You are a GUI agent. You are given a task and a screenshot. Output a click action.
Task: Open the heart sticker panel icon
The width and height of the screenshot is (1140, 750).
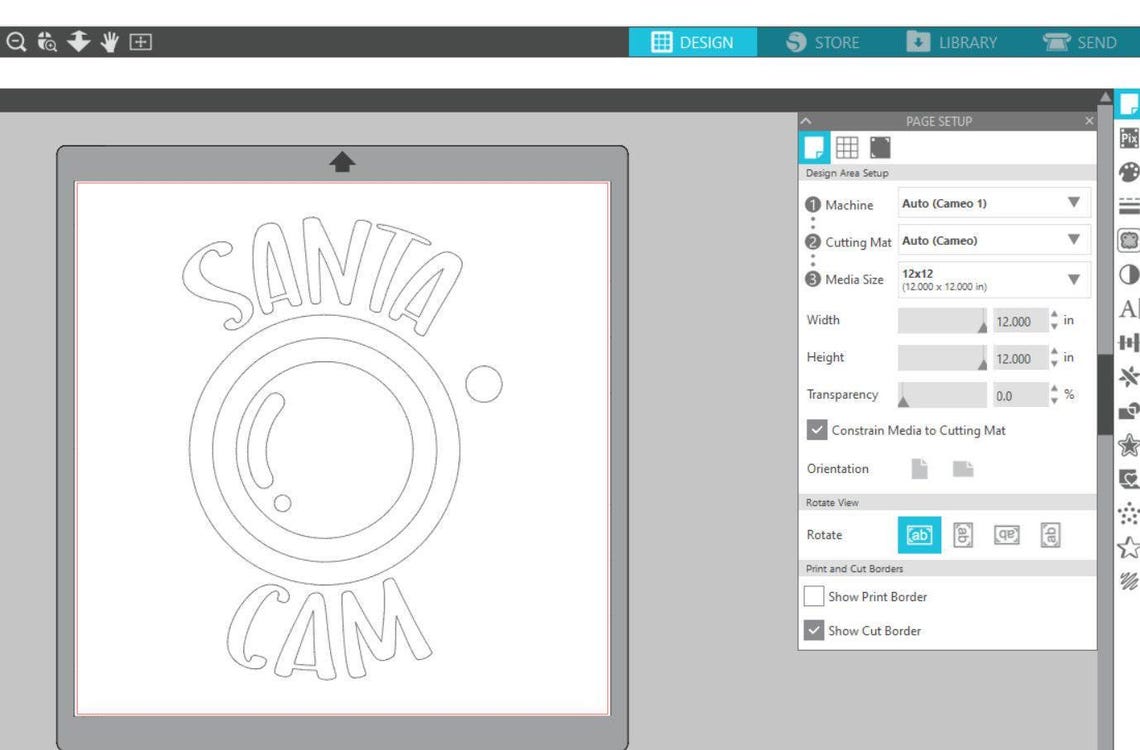tap(1128, 479)
